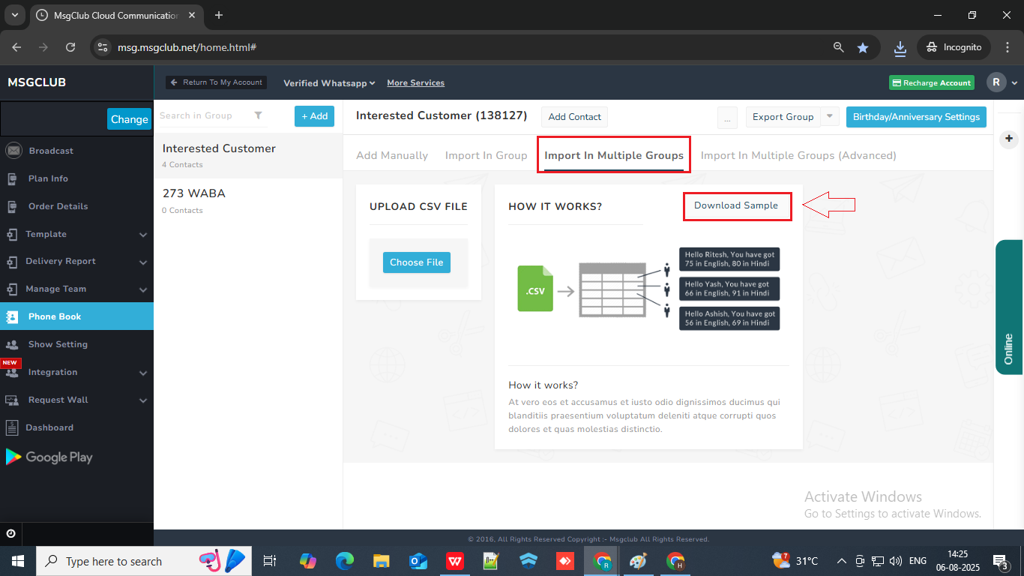Switch to the Add Manually tab
1024x576 pixels.
(392, 155)
